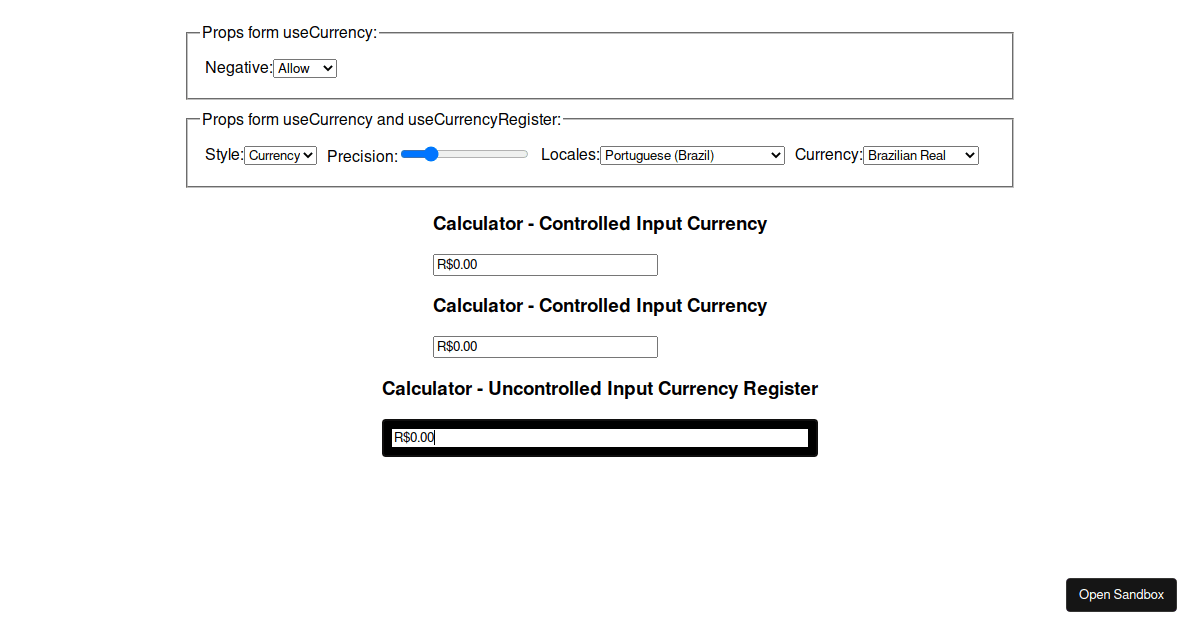Click the Brazilian Real currency selector

920,155
